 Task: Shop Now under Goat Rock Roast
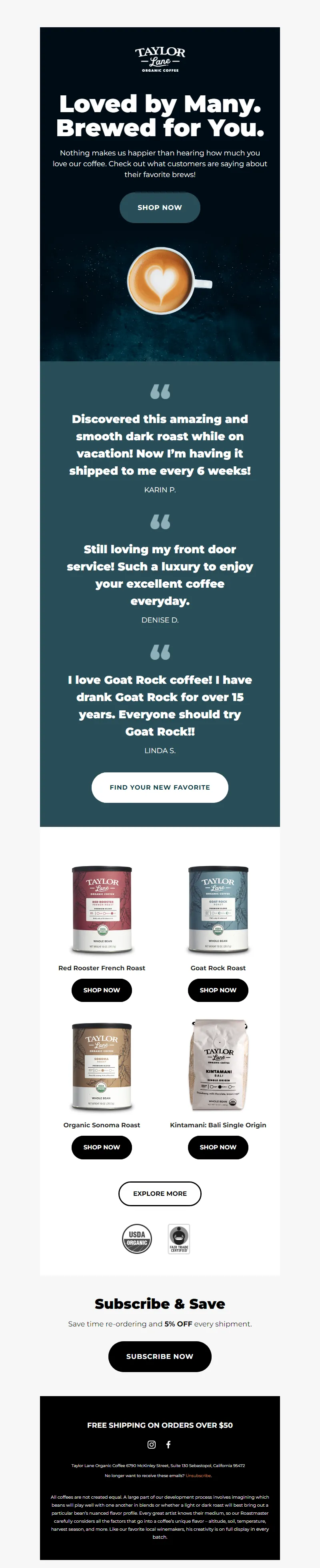click(x=218, y=990)
